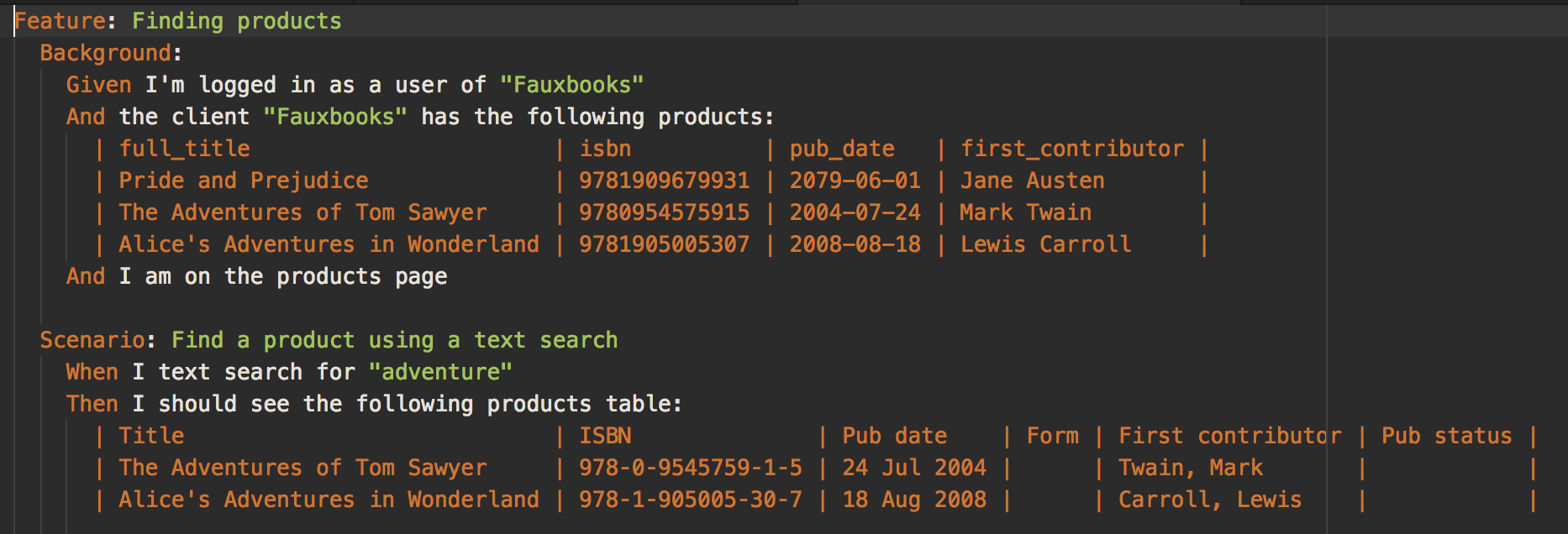Viewport: 1568px width, 534px height.
Task: Click the Lewis Carroll contributor cell
Action: pyautogui.click(x=1045, y=244)
